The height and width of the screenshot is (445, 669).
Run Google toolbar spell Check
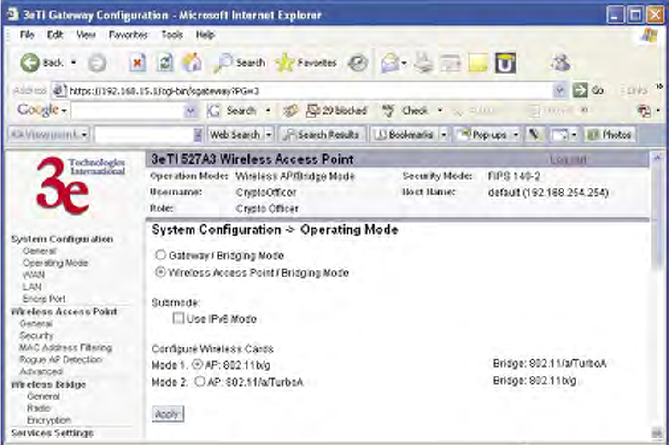pyautogui.click(x=405, y=111)
